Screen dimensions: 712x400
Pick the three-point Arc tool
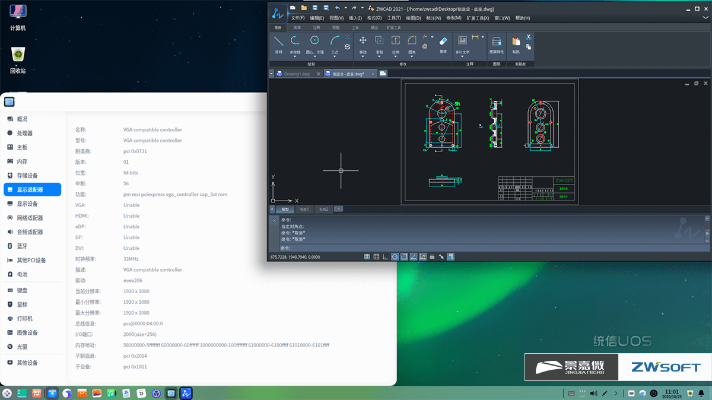tap(335, 44)
